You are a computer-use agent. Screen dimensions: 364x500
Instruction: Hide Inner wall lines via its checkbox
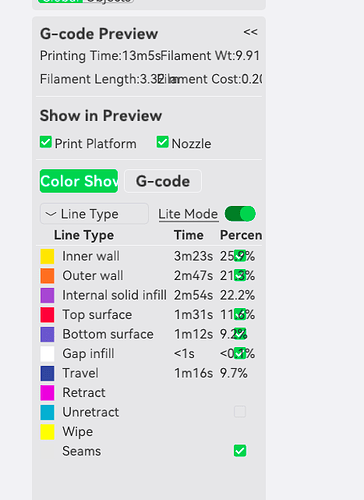click(240, 256)
